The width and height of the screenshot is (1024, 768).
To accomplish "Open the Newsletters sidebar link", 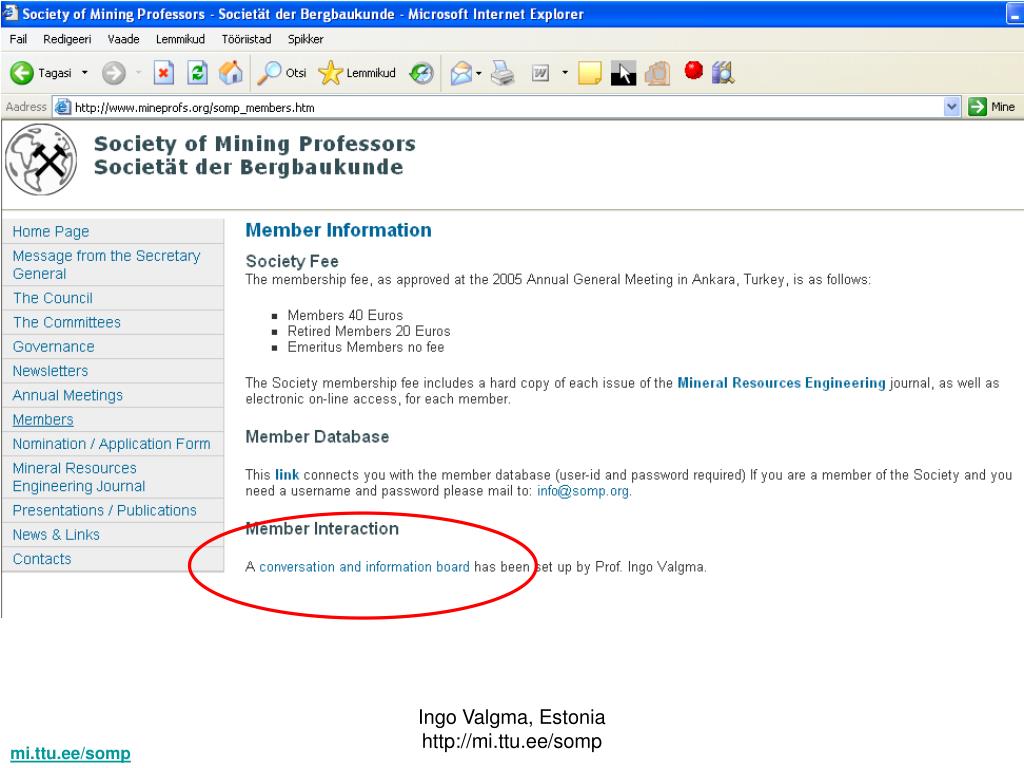I will (50, 371).
